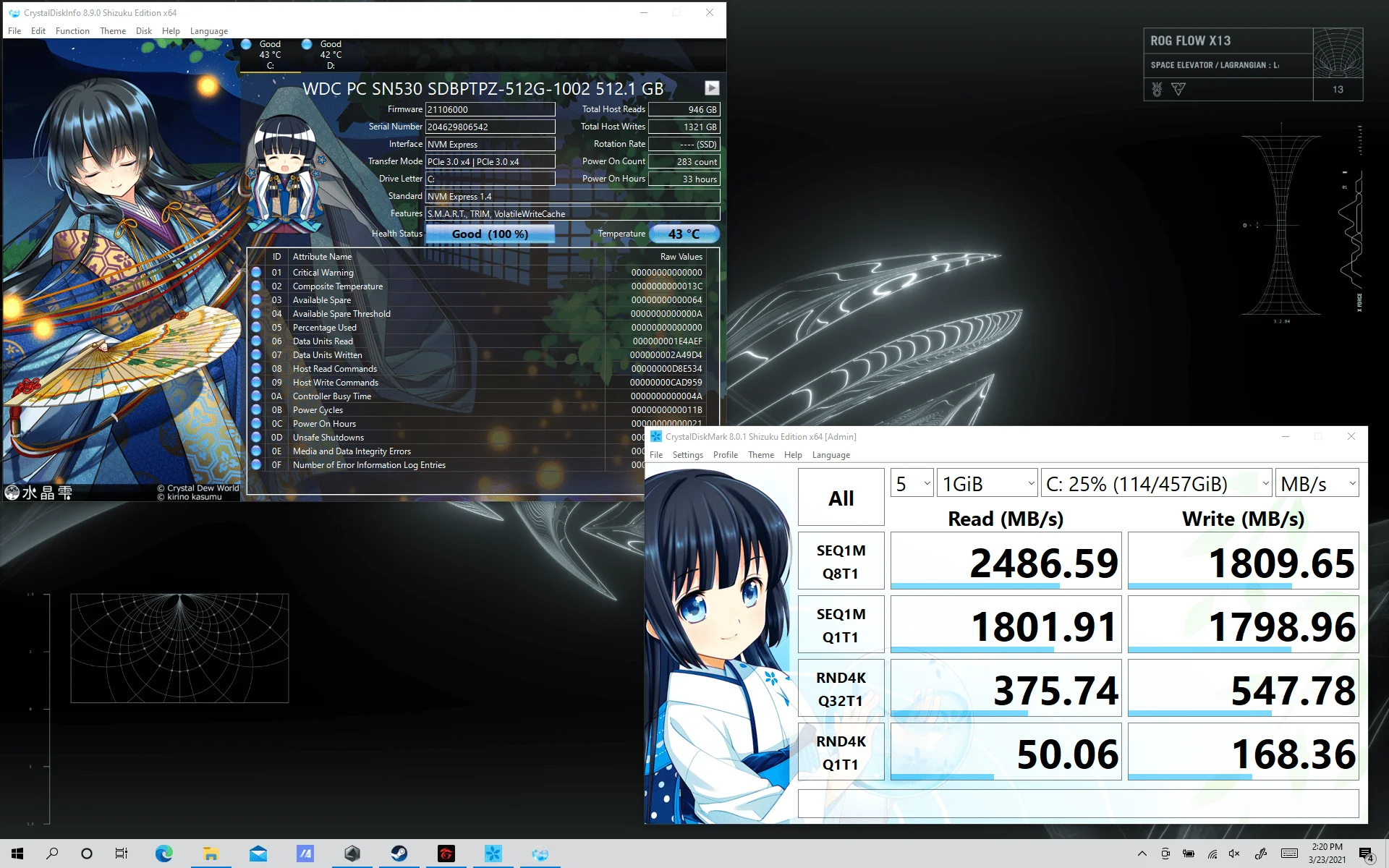The image size is (1389, 868).
Task: Open CrystalDiskInfo Function menu
Action: tap(72, 31)
